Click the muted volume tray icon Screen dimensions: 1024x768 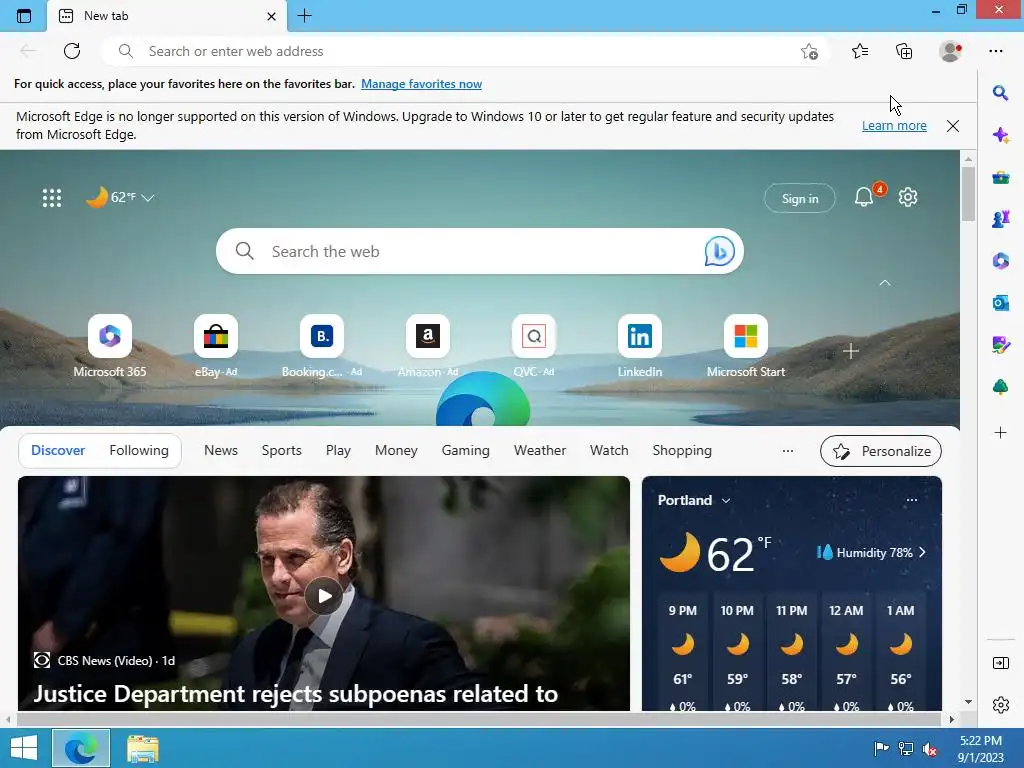929,749
